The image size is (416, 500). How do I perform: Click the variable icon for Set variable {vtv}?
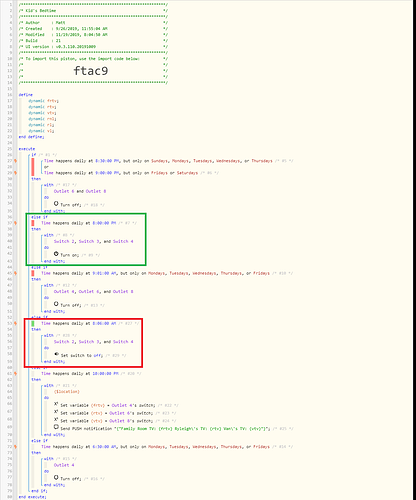(56, 420)
